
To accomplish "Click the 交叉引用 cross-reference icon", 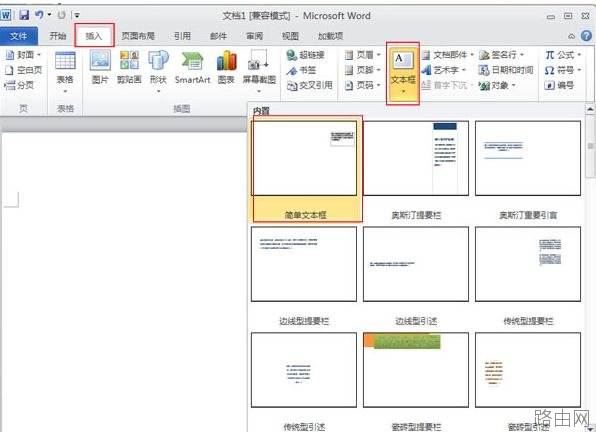I will click(x=309, y=85).
